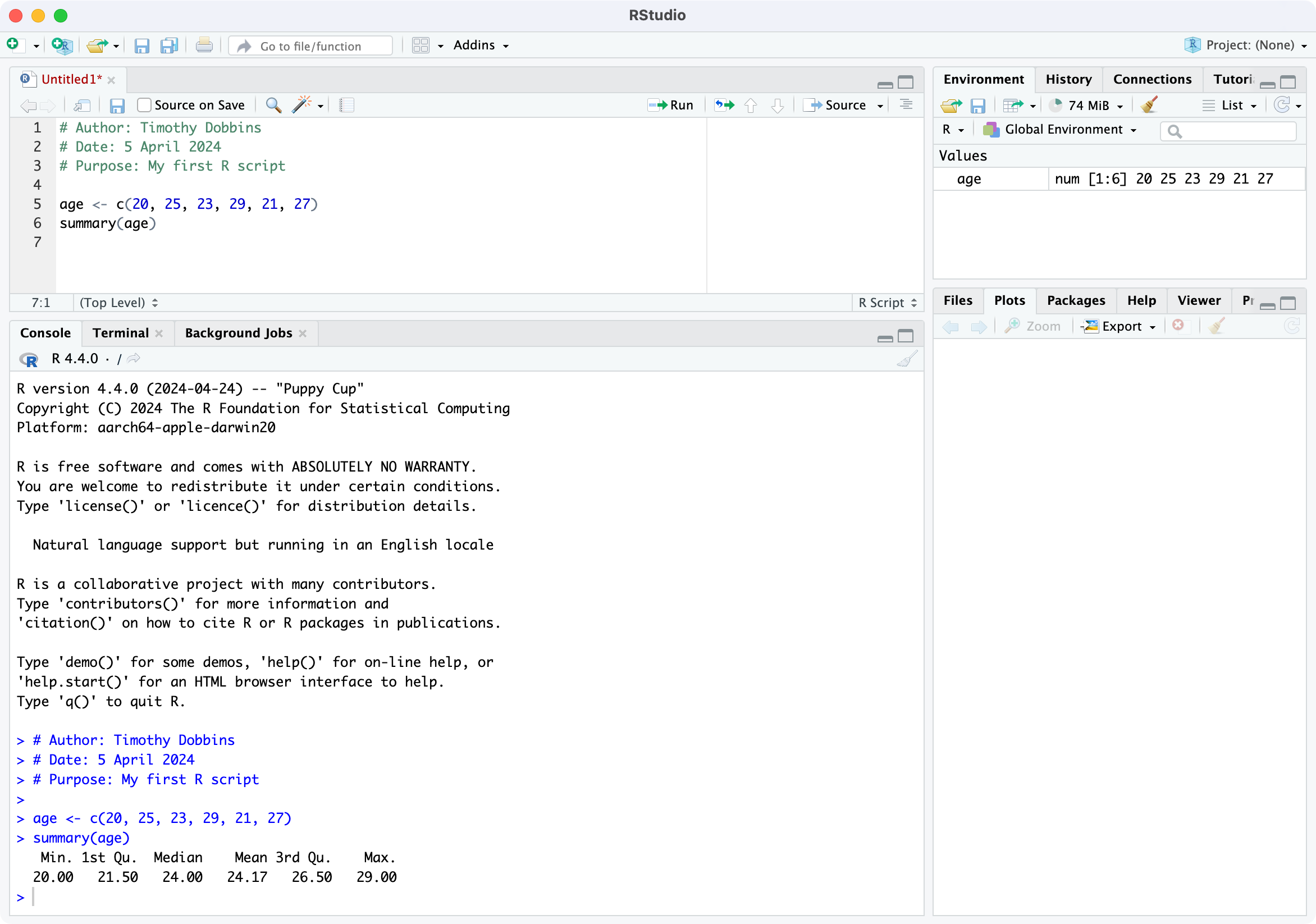The height and width of the screenshot is (924, 1316).
Task: Click the Run button in the editor
Action: point(670,105)
